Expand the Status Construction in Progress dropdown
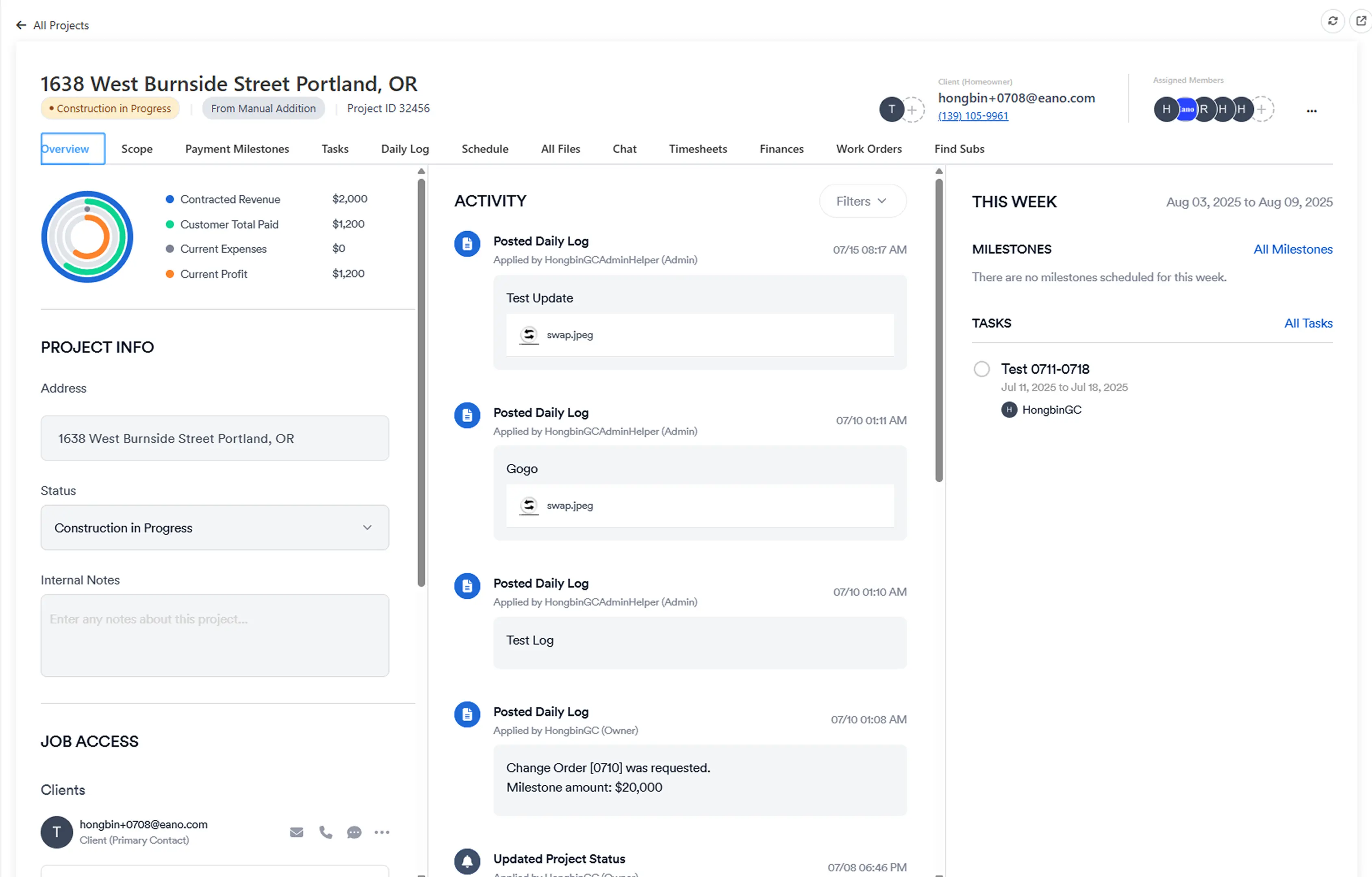The image size is (1372, 877). coord(214,527)
